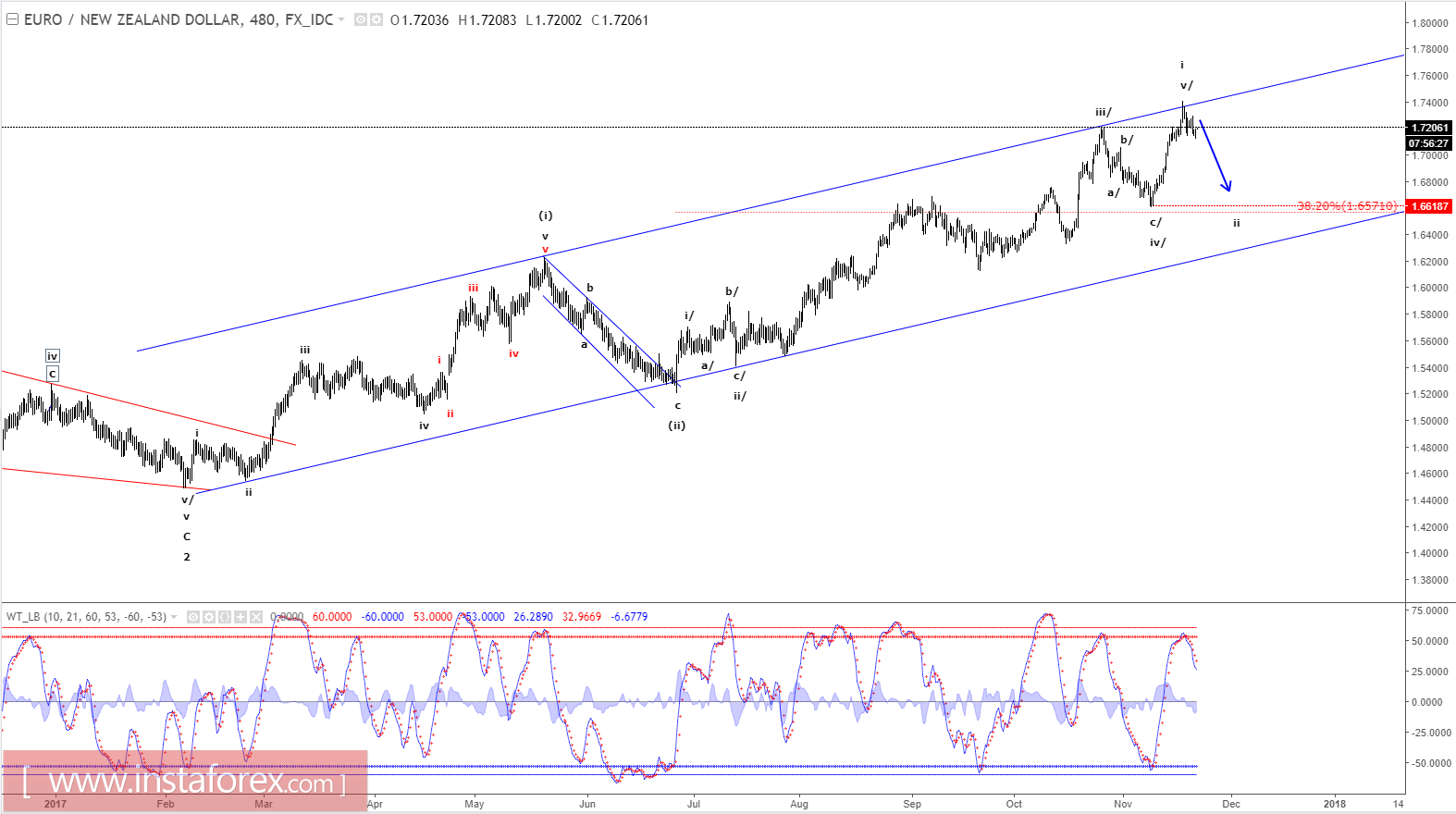Click the Aug time axis label
Screen dimensions: 1456x814
click(x=799, y=804)
